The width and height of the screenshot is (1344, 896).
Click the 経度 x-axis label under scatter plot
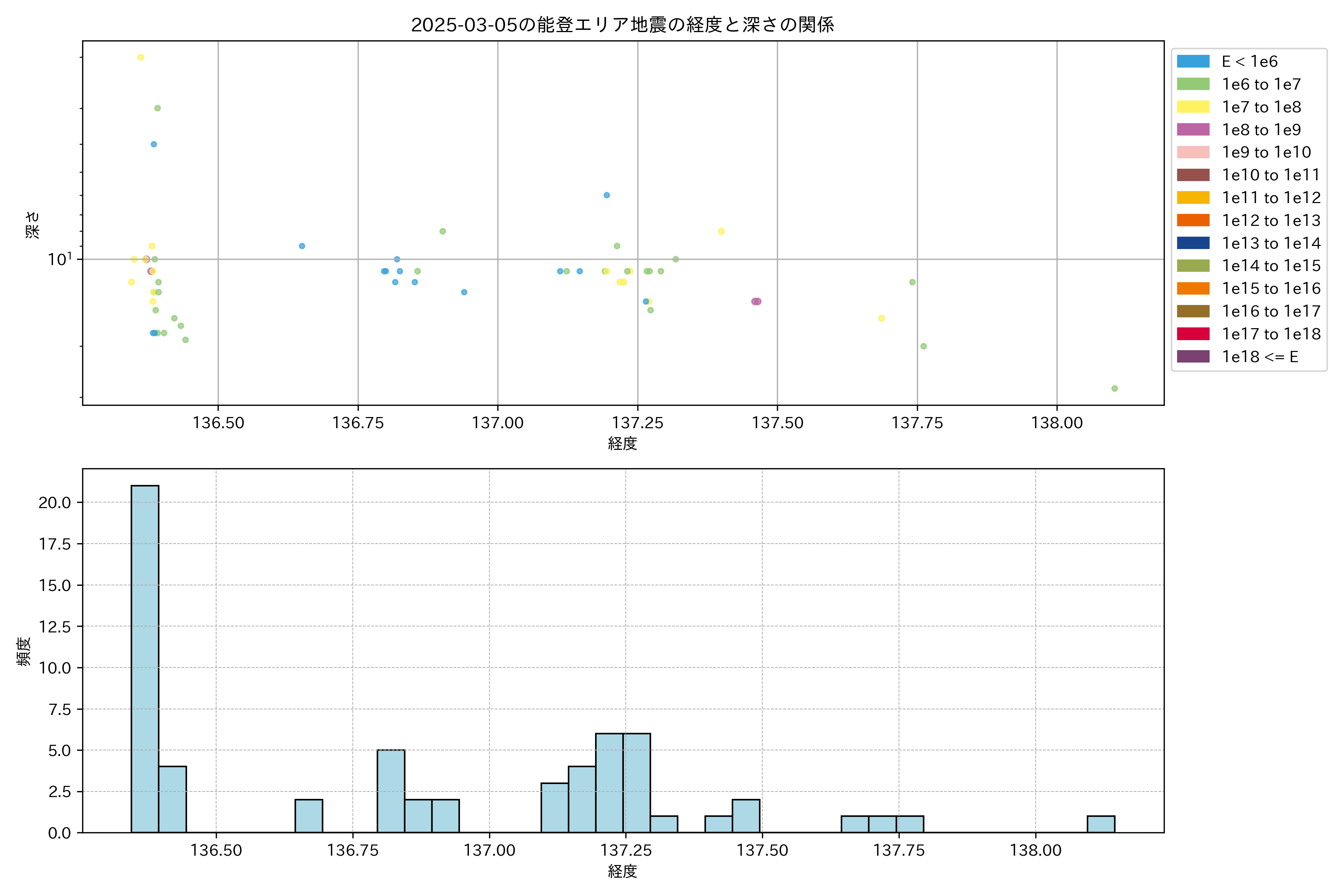click(x=622, y=444)
